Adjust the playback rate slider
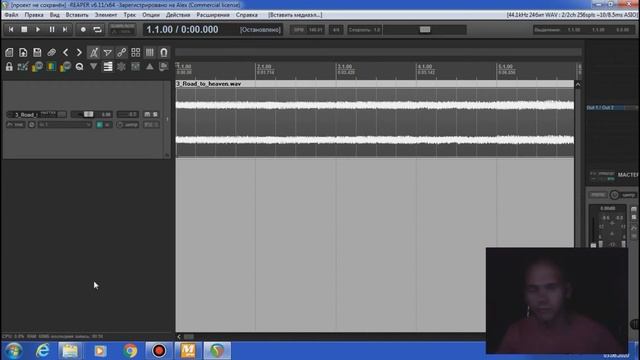640x360 pixels. click(424, 29)
